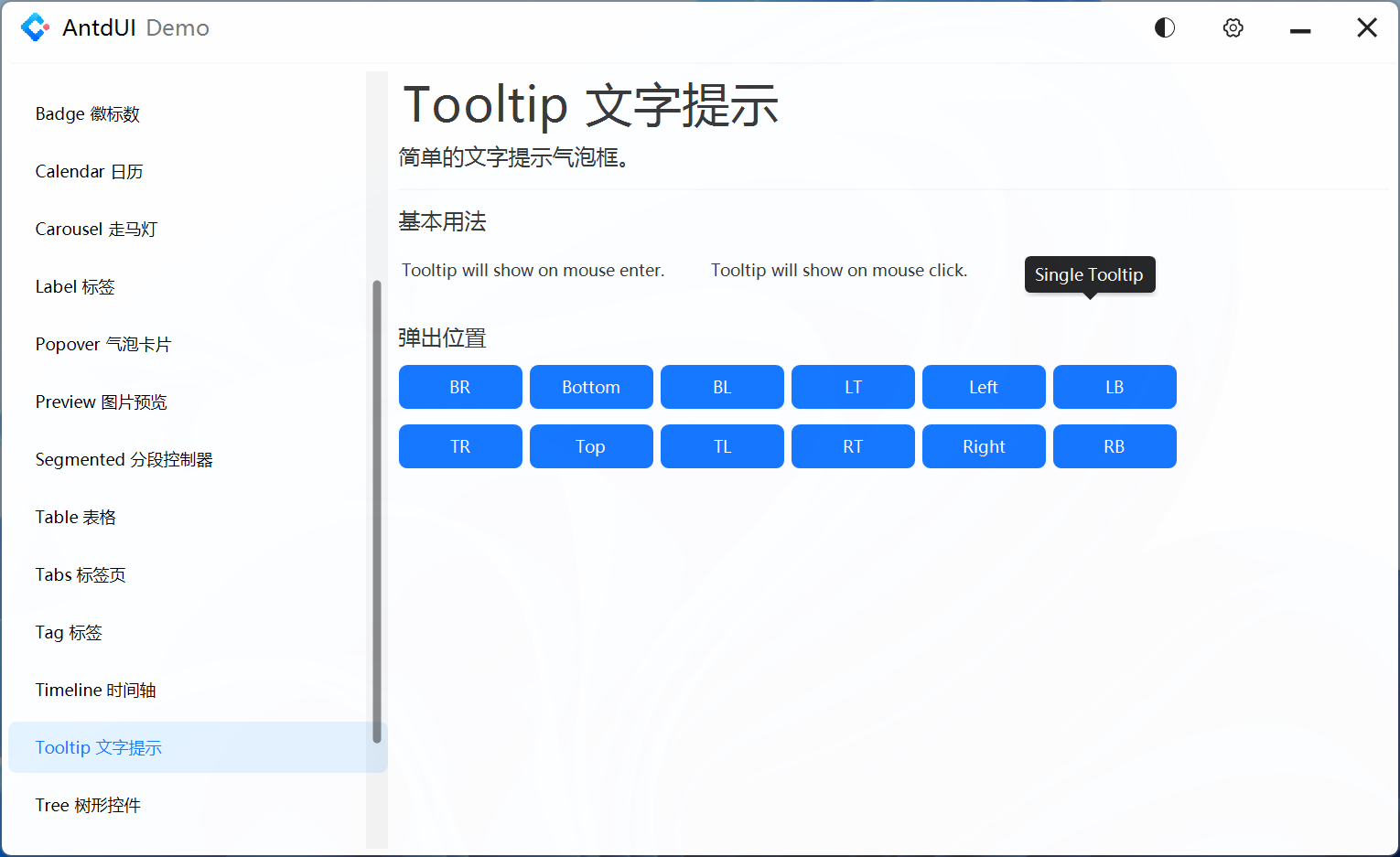Screen dimensions: 1400x857
Task: Click the BR position button
Action: [x=460, y=387]
